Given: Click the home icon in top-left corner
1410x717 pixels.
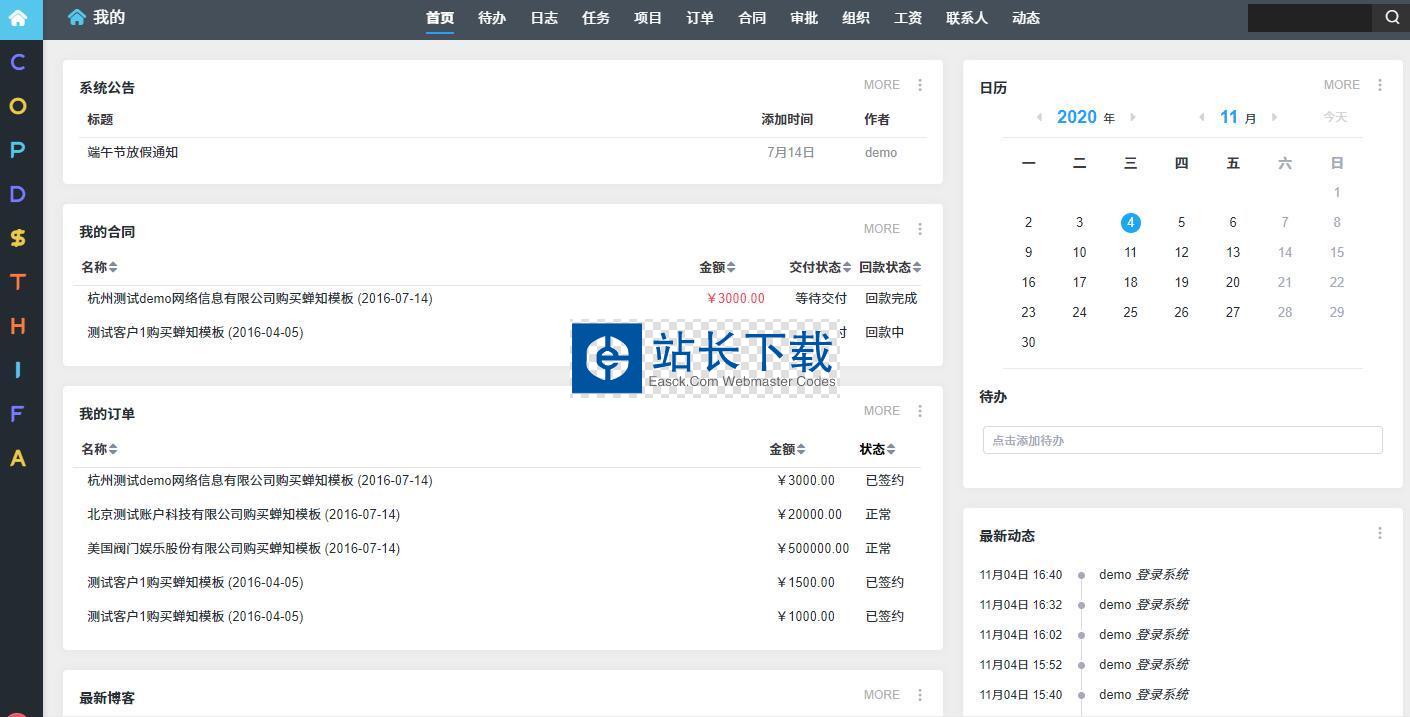Looking at the screenshot, I should [x=18, y=18].
